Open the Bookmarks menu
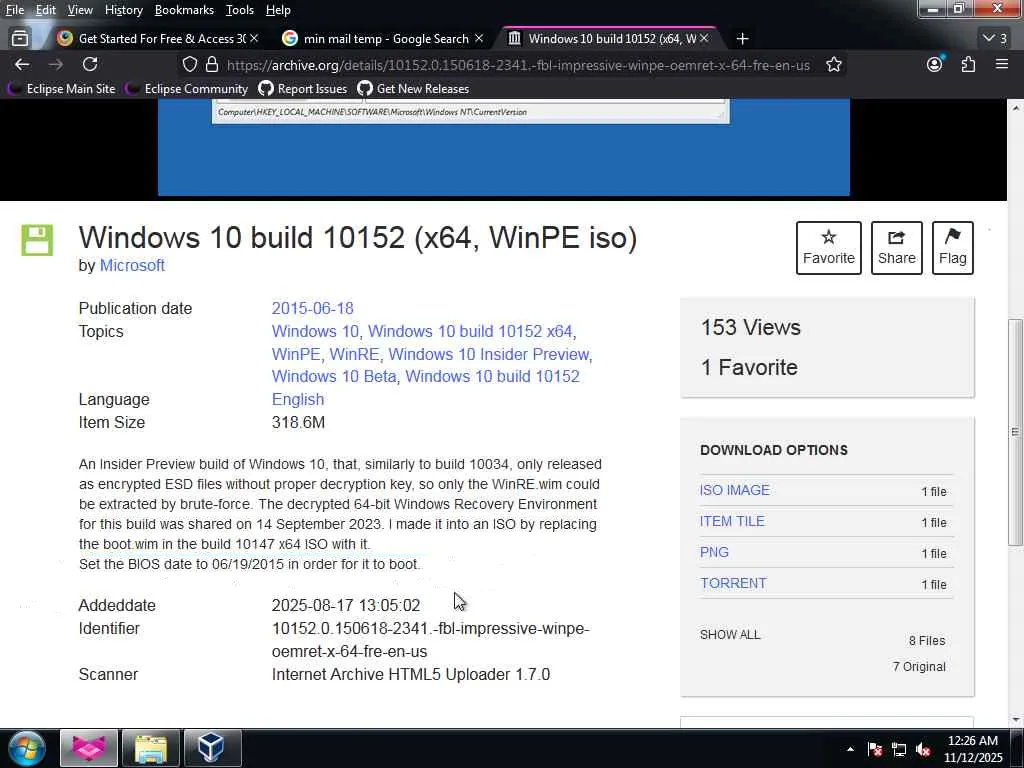This screenshot has height=768, width=1024. point(184,10)
